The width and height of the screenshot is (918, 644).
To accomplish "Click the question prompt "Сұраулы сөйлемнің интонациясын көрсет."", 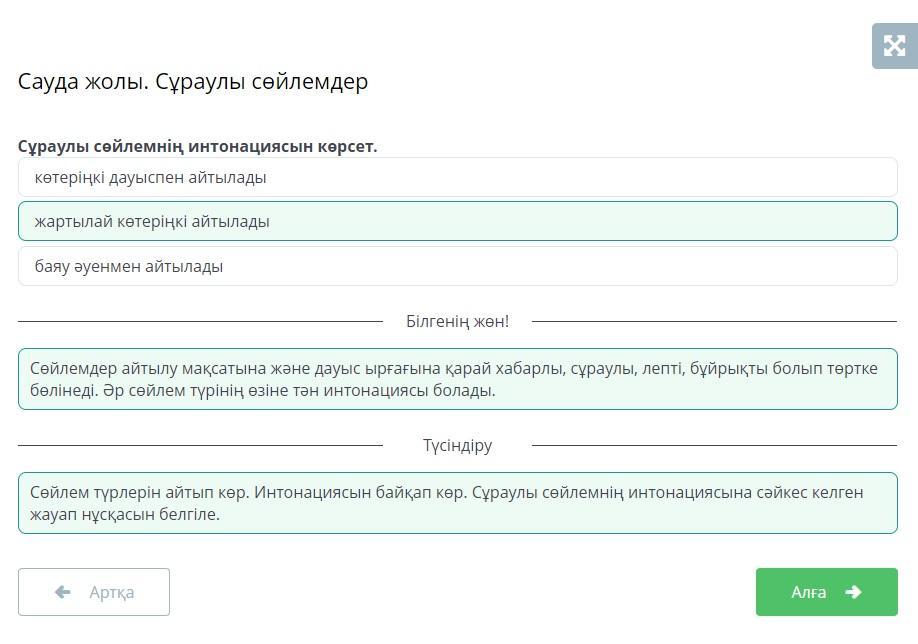I will [x=197, y=146].
